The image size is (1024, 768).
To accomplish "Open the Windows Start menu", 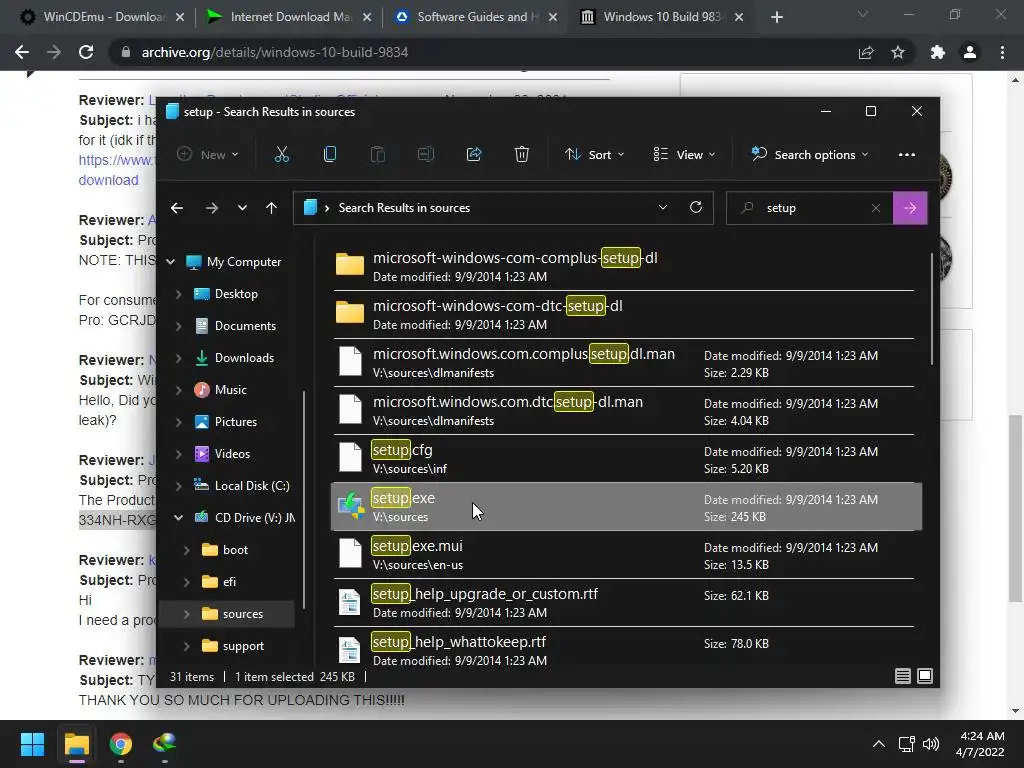I will point(32,744).
